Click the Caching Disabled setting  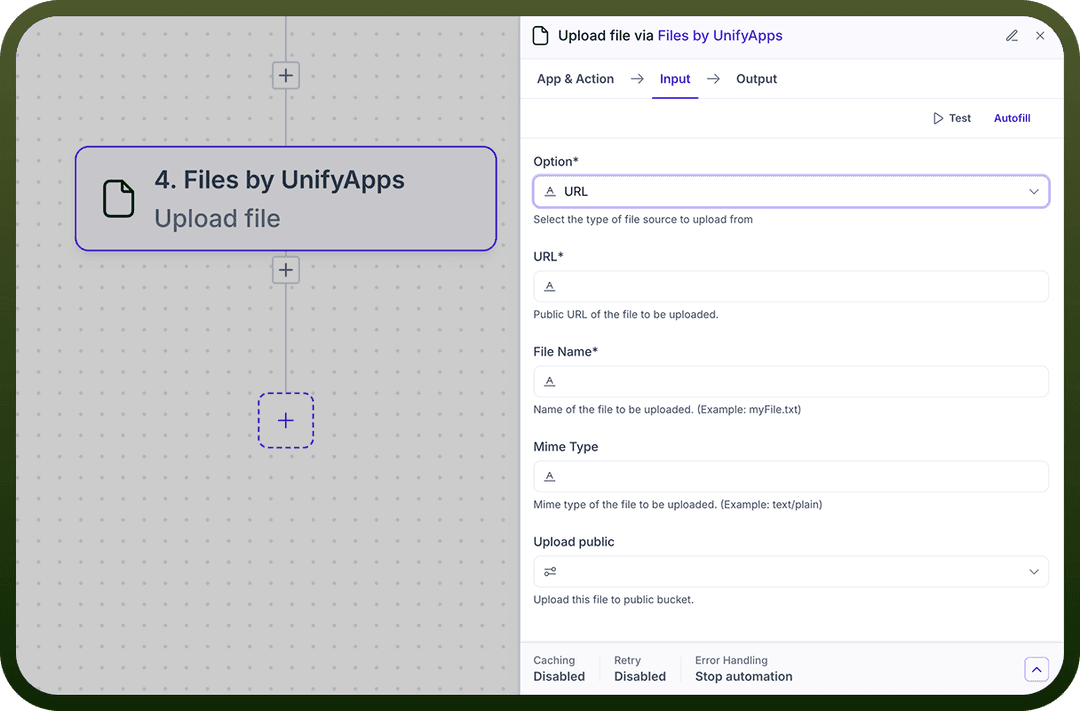click(x=559, y=669)
